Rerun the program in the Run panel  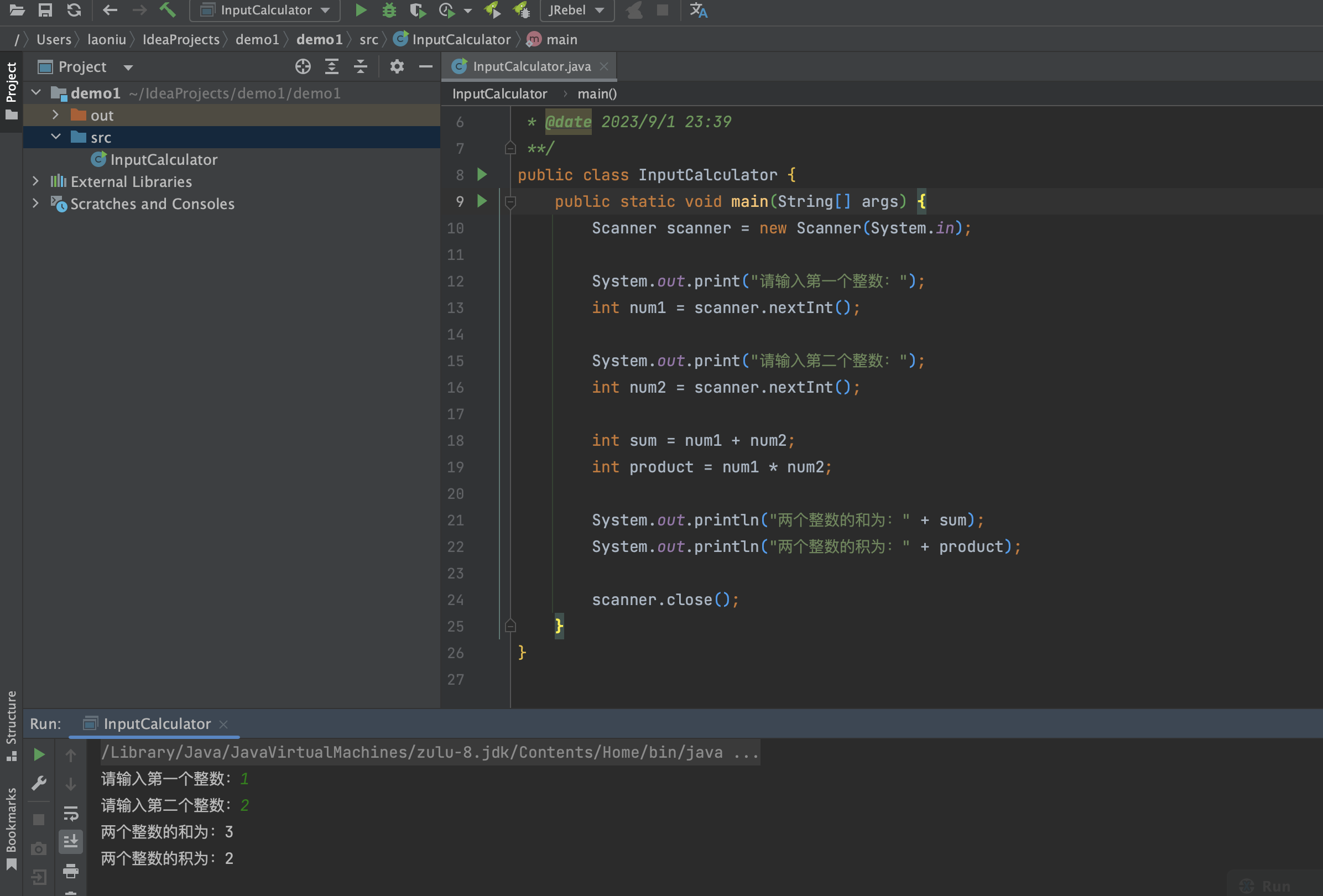[39, 755]
